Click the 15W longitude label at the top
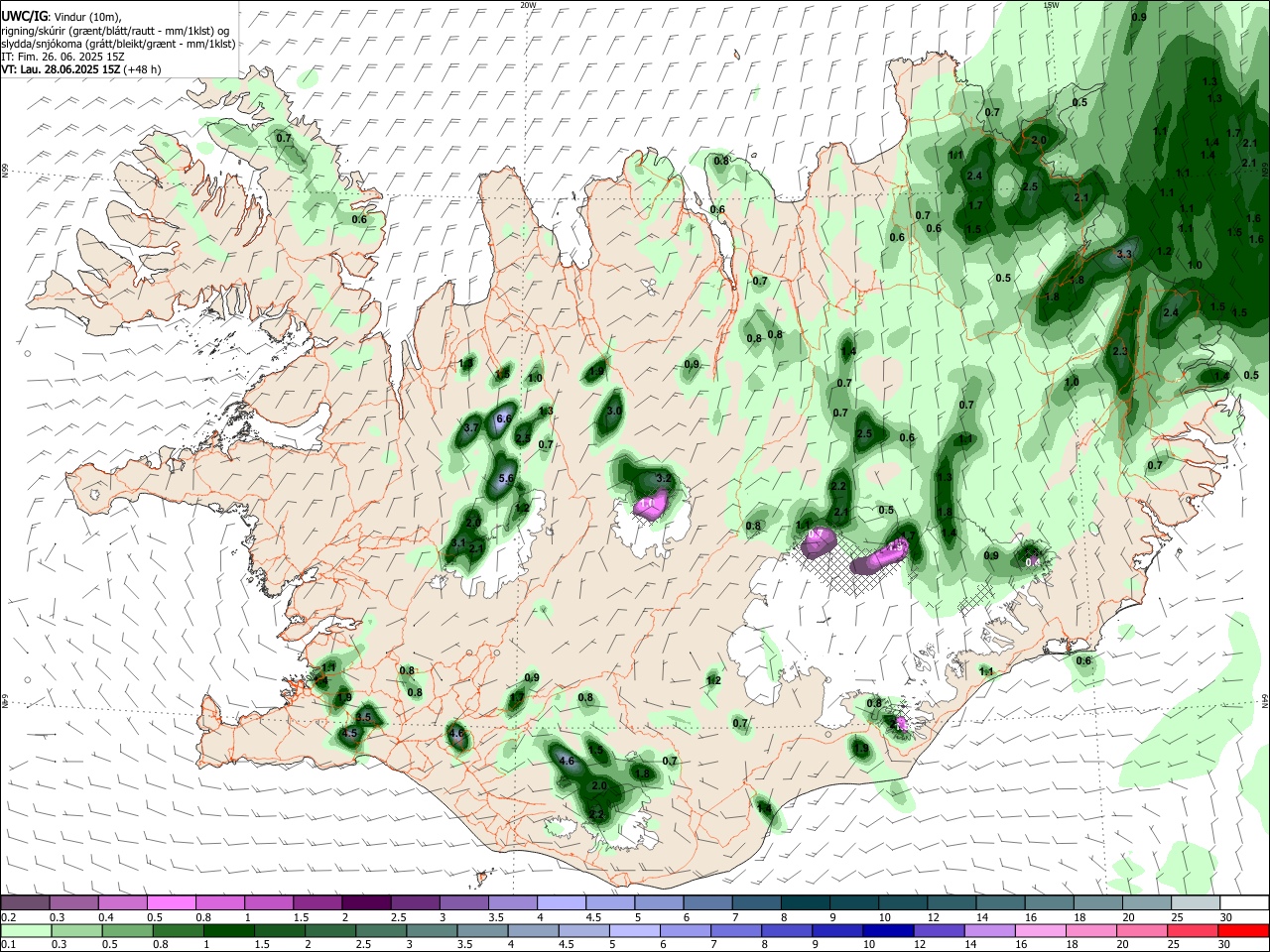This screenshot has width=1270, height=952. tap(1051, 5)
